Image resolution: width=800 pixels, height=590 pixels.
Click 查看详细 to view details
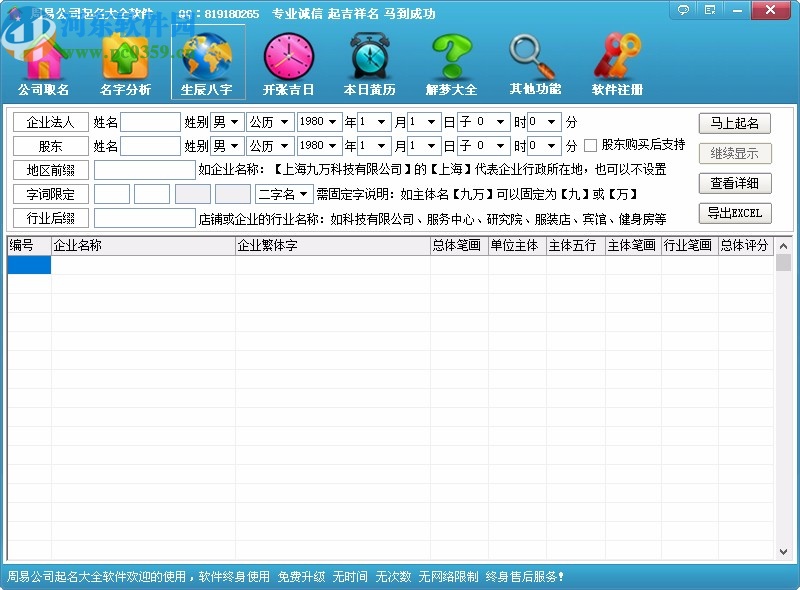[735, 184]
